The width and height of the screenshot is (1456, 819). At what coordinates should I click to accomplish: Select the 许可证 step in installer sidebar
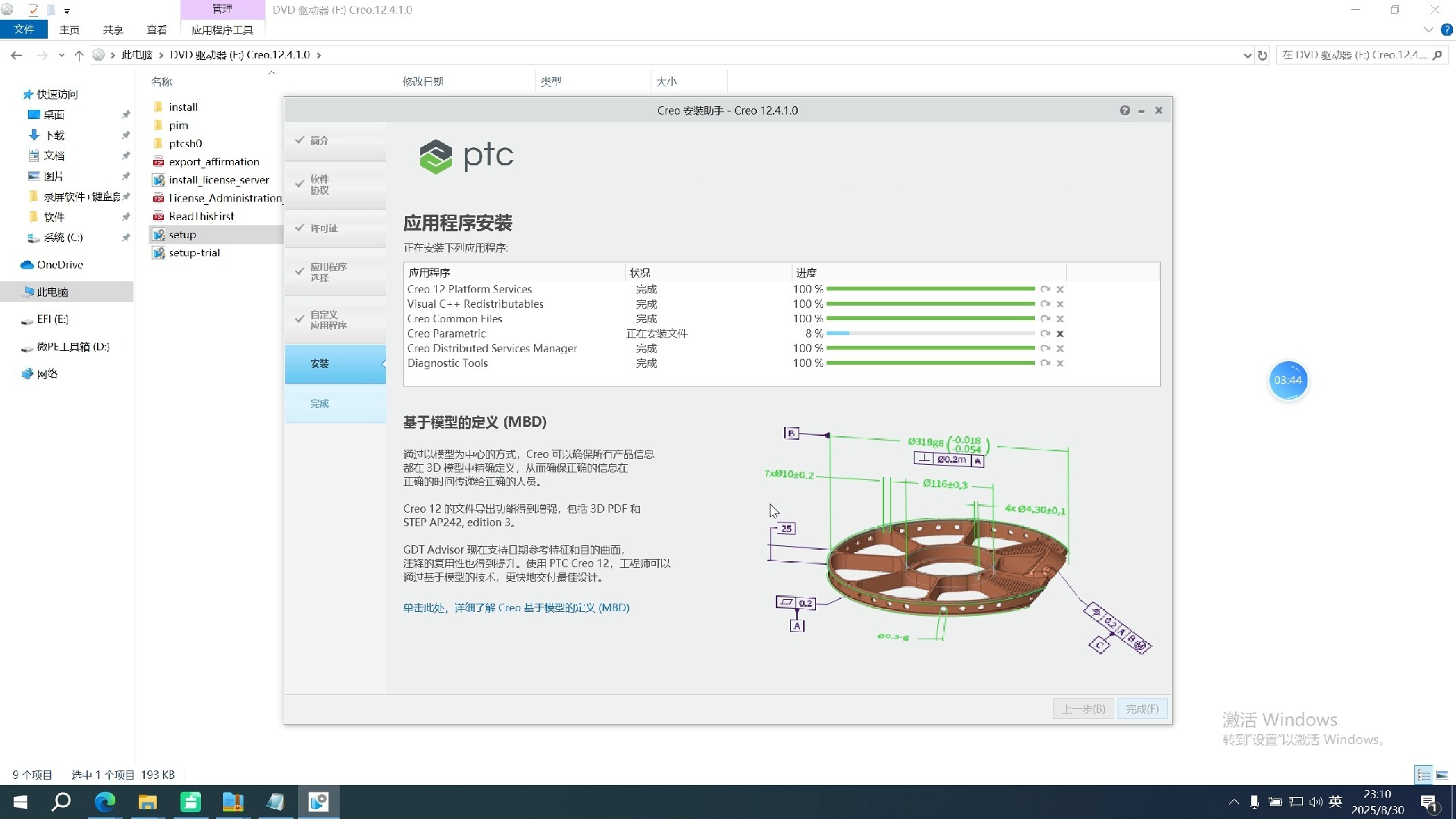(x=335, y=228)
